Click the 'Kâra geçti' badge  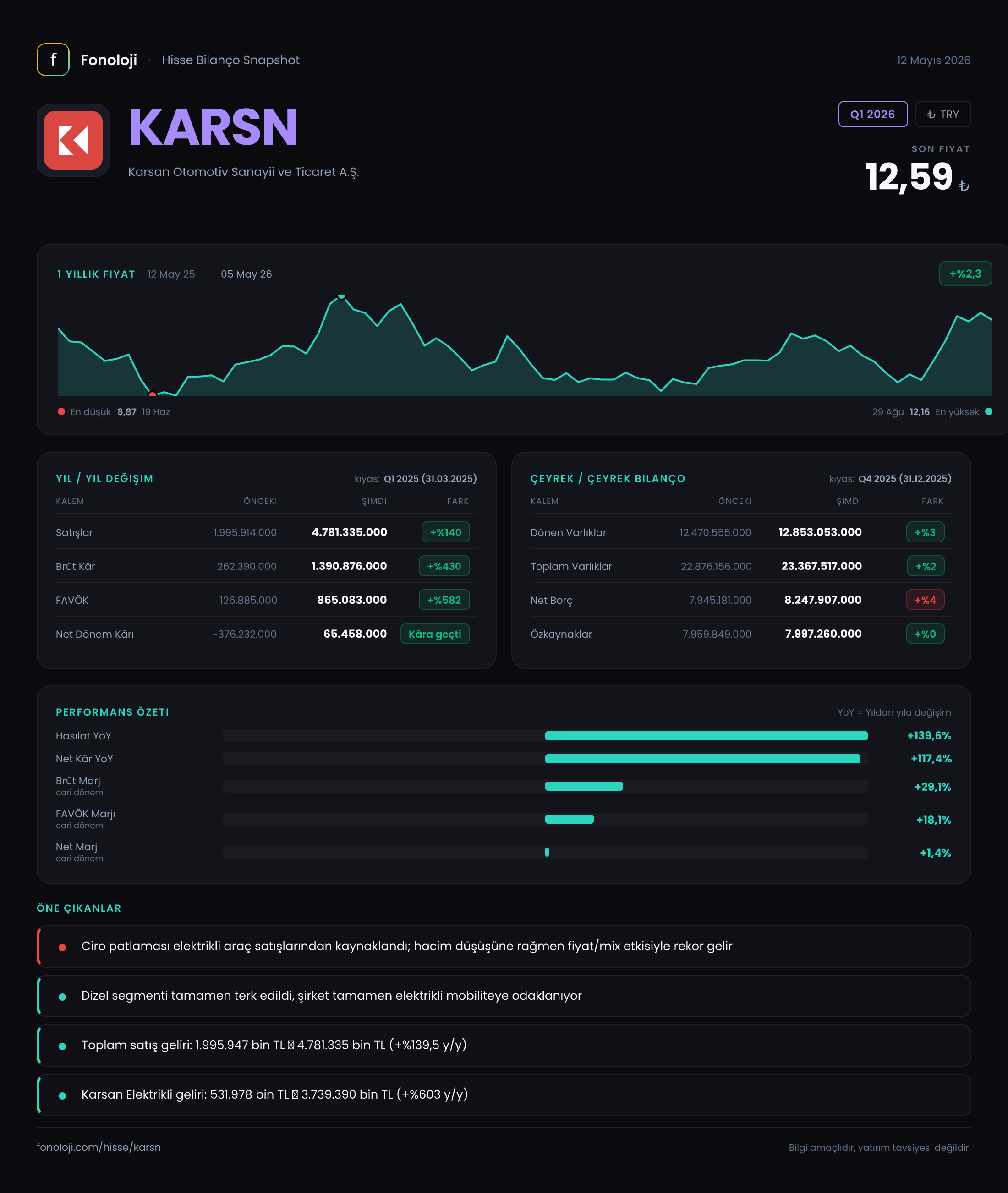coord(435,634)
